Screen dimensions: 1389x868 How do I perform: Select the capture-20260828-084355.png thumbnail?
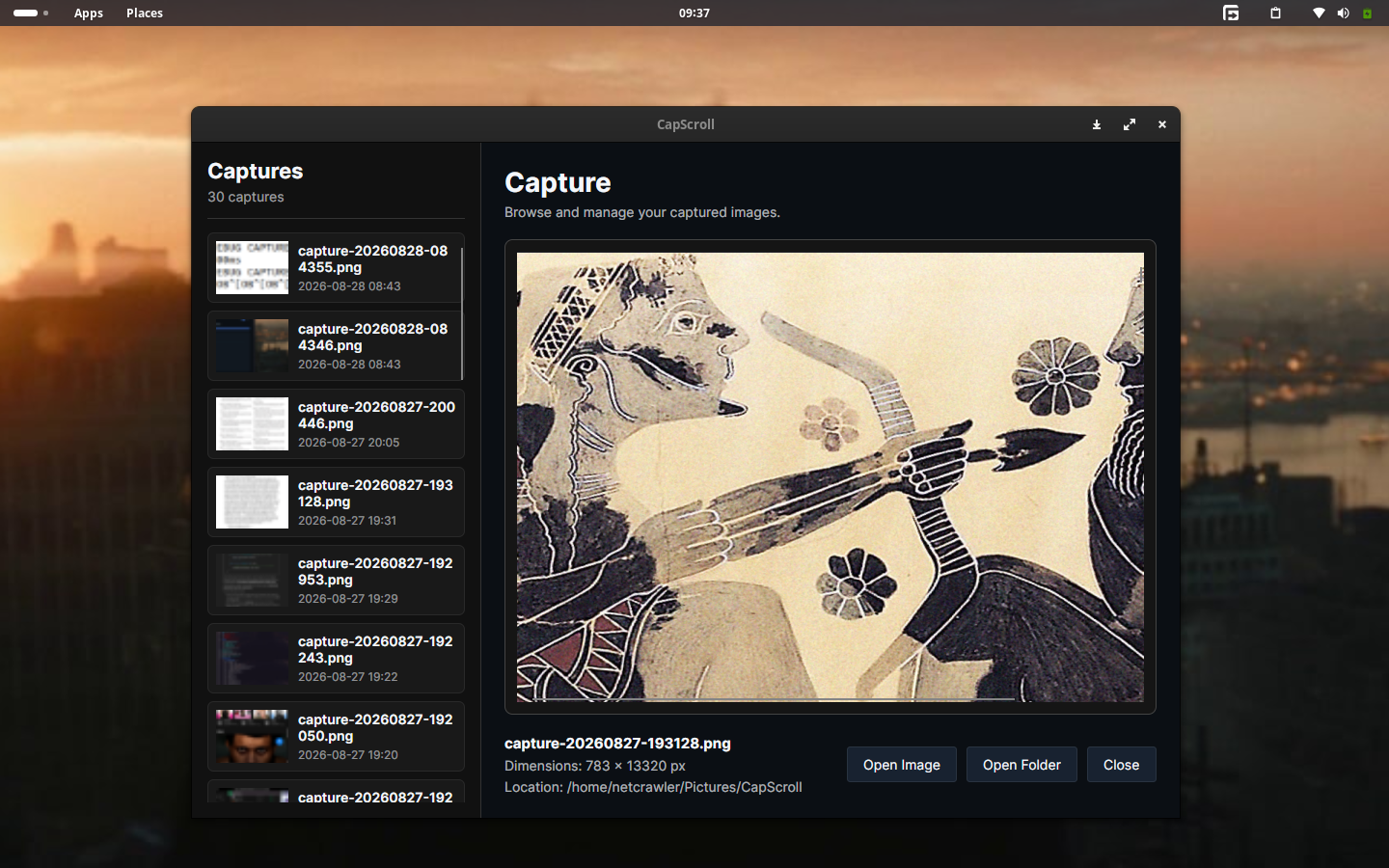pos(252,267)
